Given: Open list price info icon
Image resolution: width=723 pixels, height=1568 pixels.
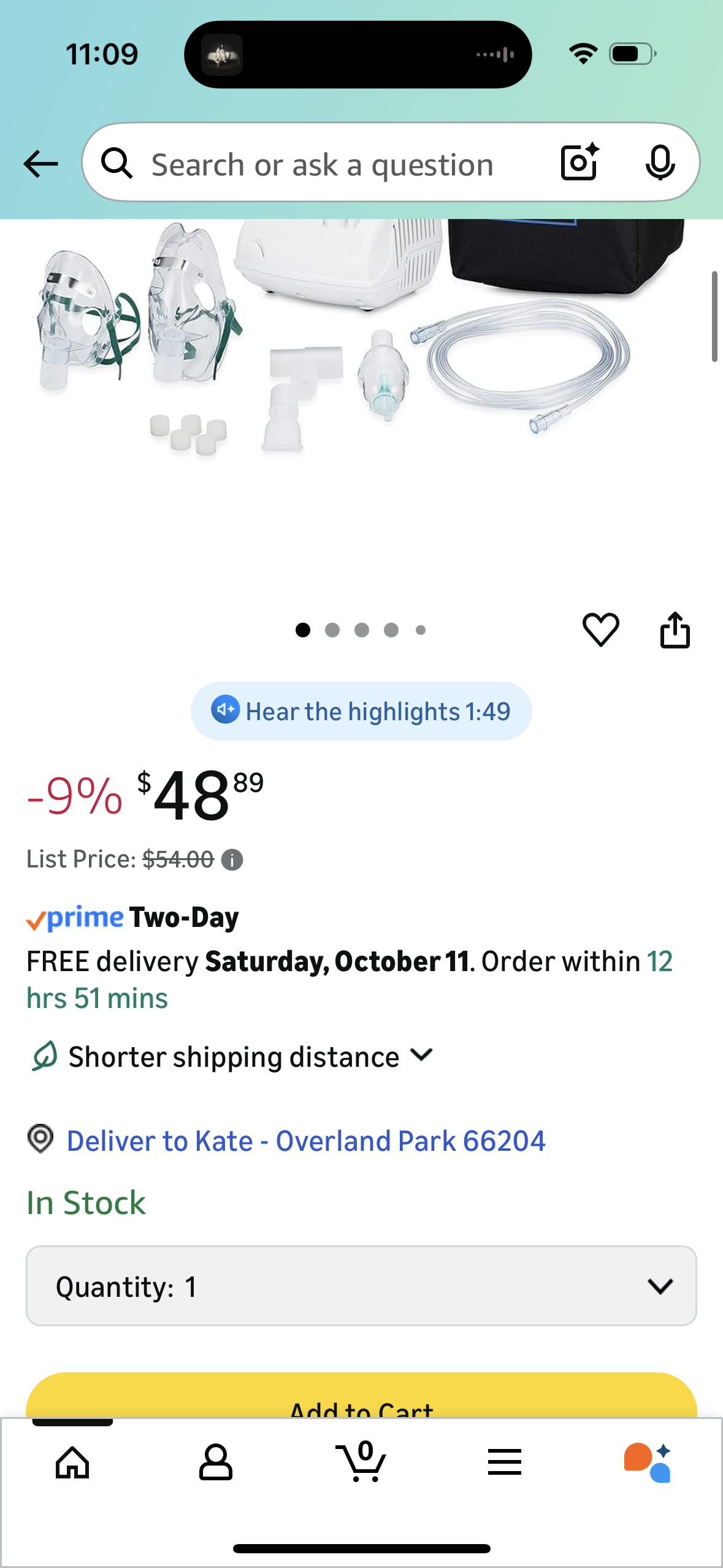Looking at the screenshot, I should 232,860.
